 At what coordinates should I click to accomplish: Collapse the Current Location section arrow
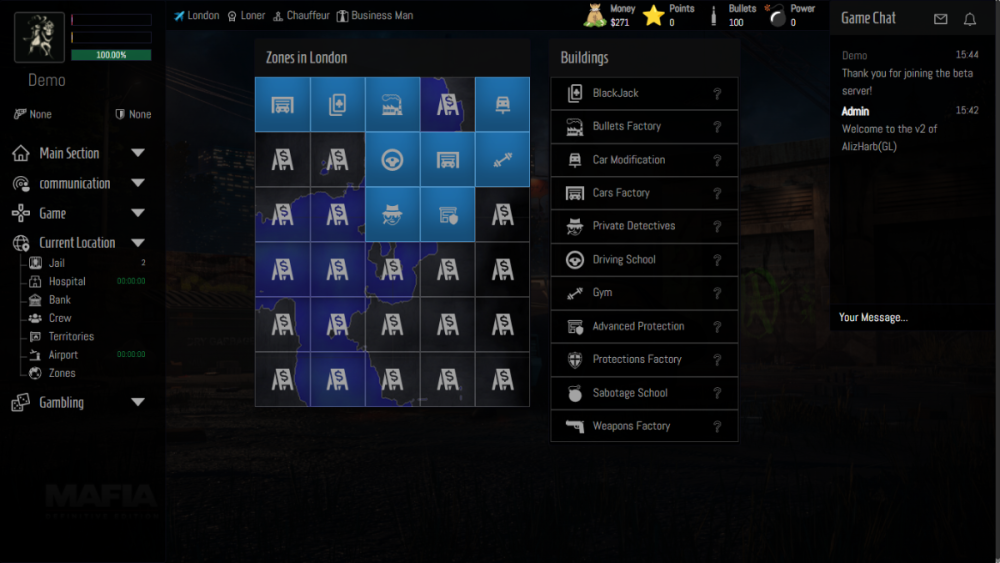click(138, 243)
